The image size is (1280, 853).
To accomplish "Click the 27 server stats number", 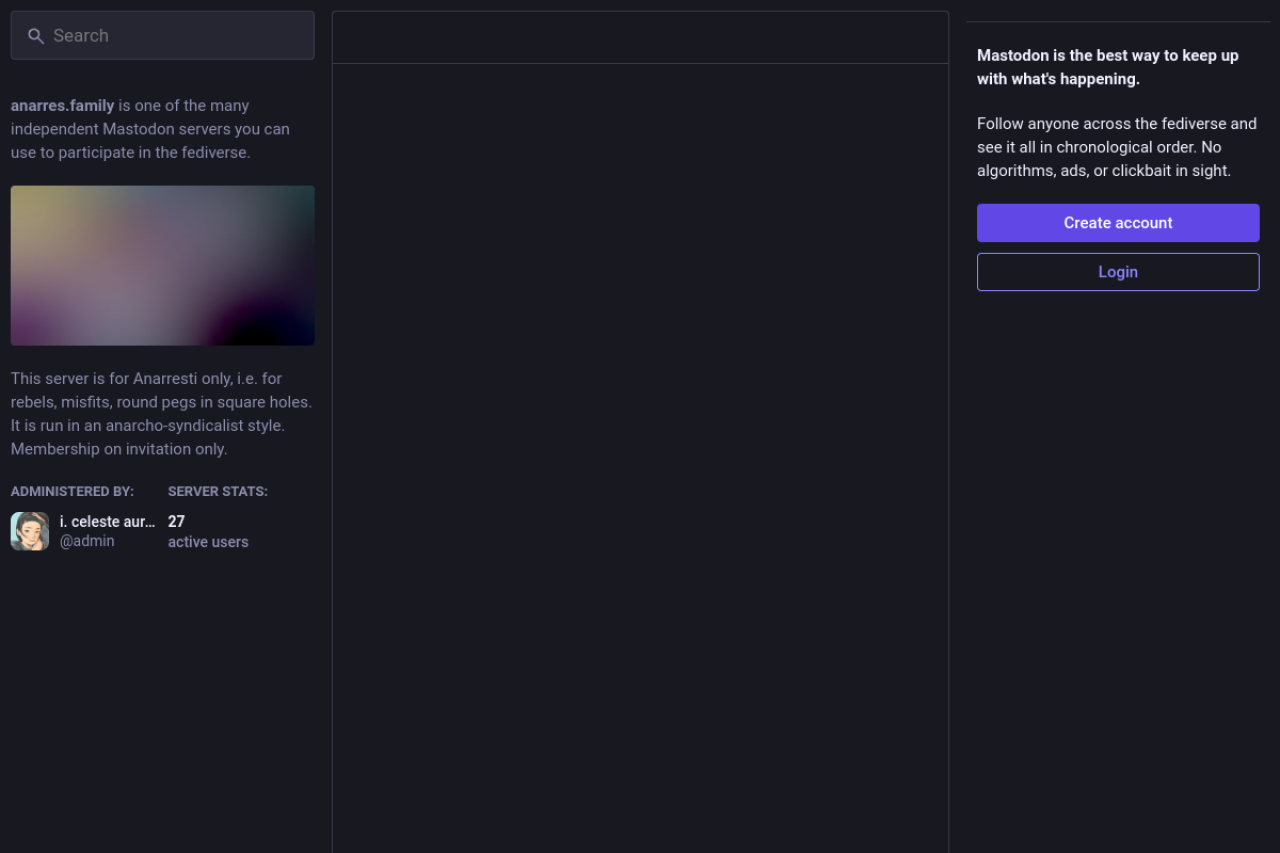I will click(176, 521).
